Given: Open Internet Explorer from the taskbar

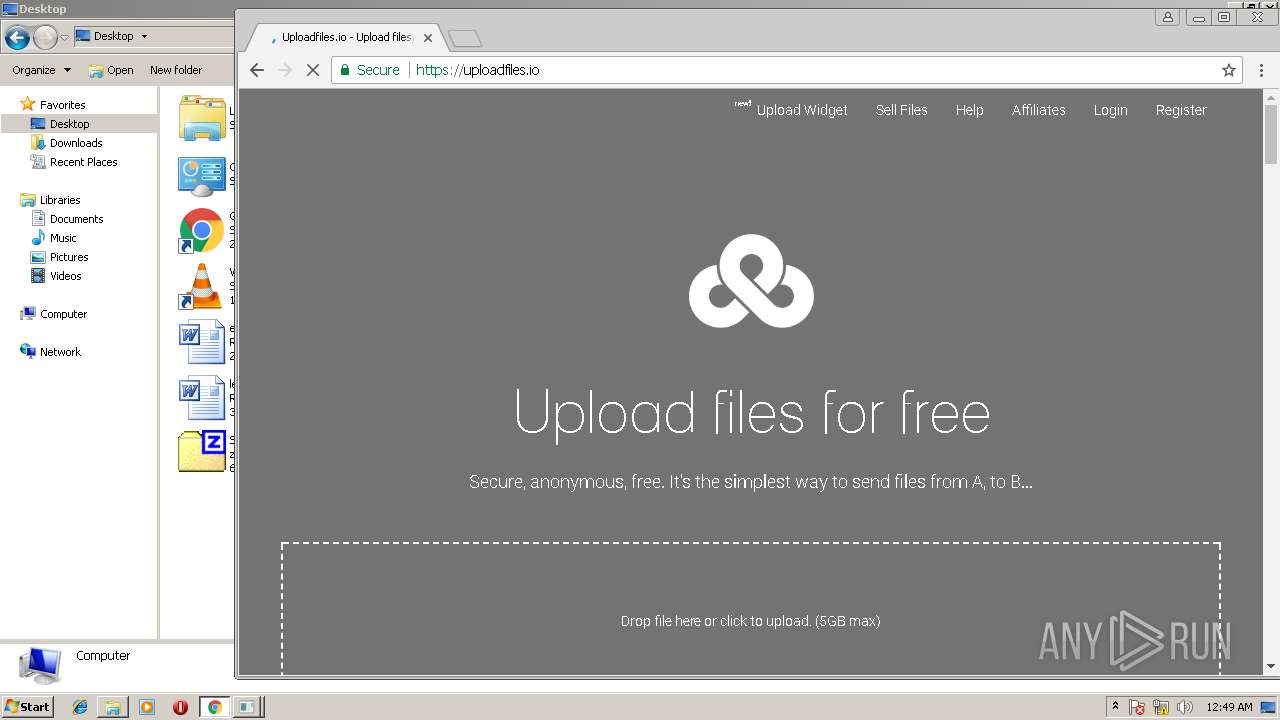Looking at the screenshot, I should [x=80, y=707].
